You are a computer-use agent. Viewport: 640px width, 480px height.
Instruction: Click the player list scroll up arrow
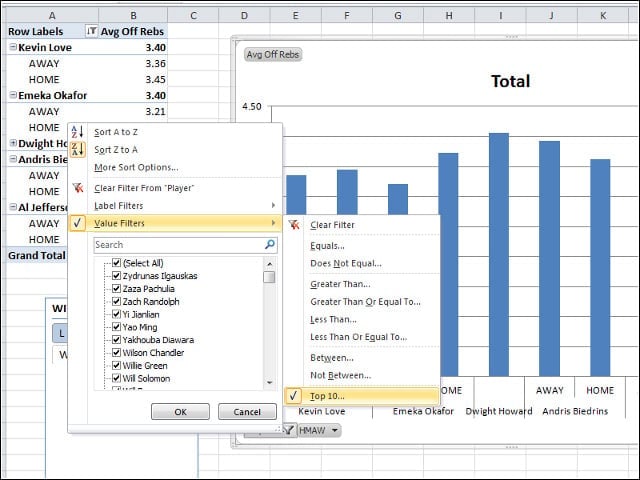click(x=269, y=264)
